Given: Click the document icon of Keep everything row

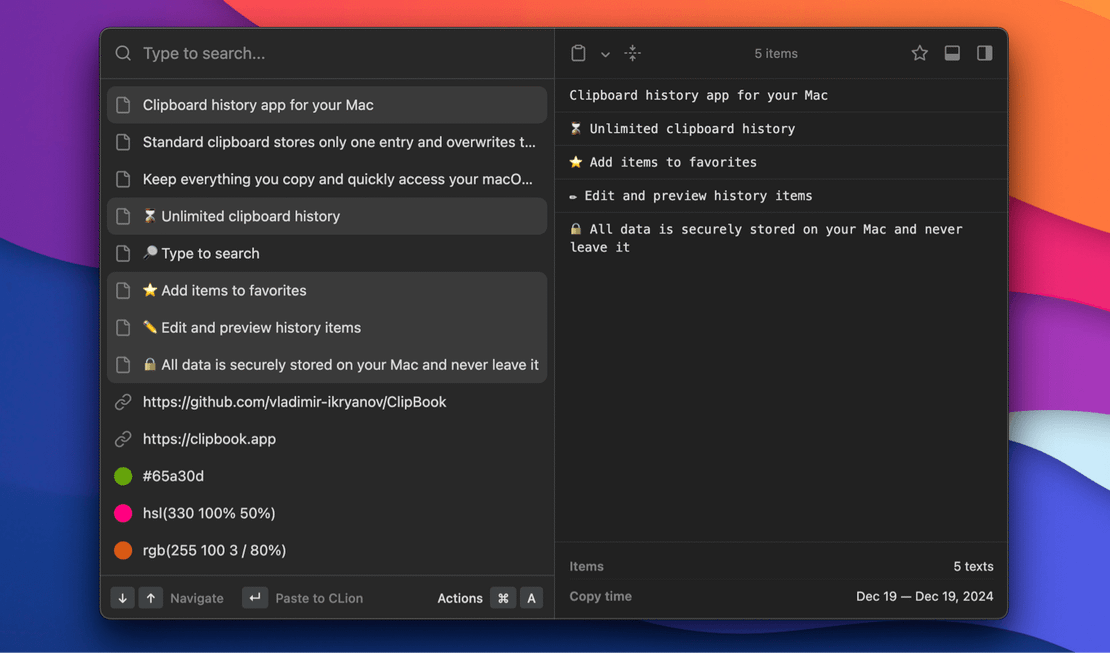Looking at the screenshot, I should [x=123, y=179].
